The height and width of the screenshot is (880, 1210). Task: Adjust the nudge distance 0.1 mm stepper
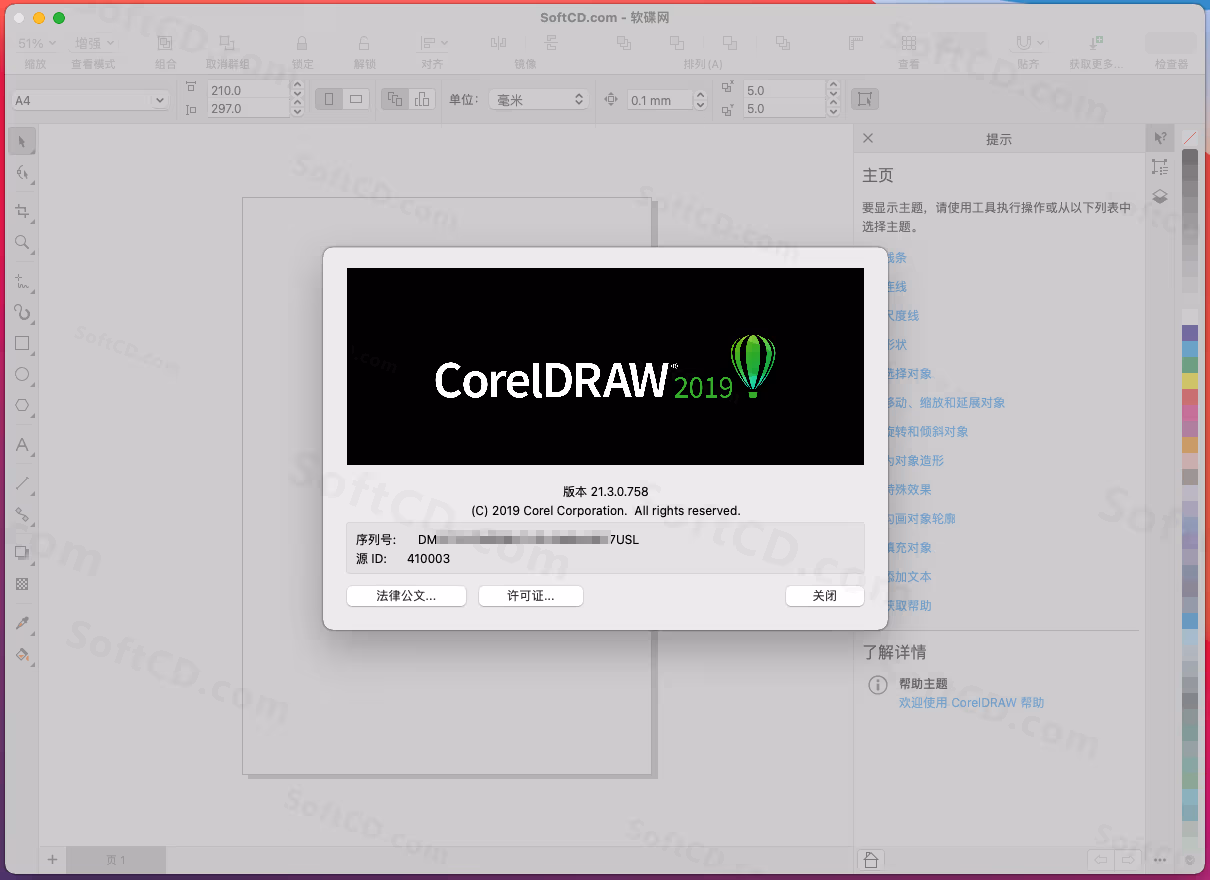coord(700,100)
